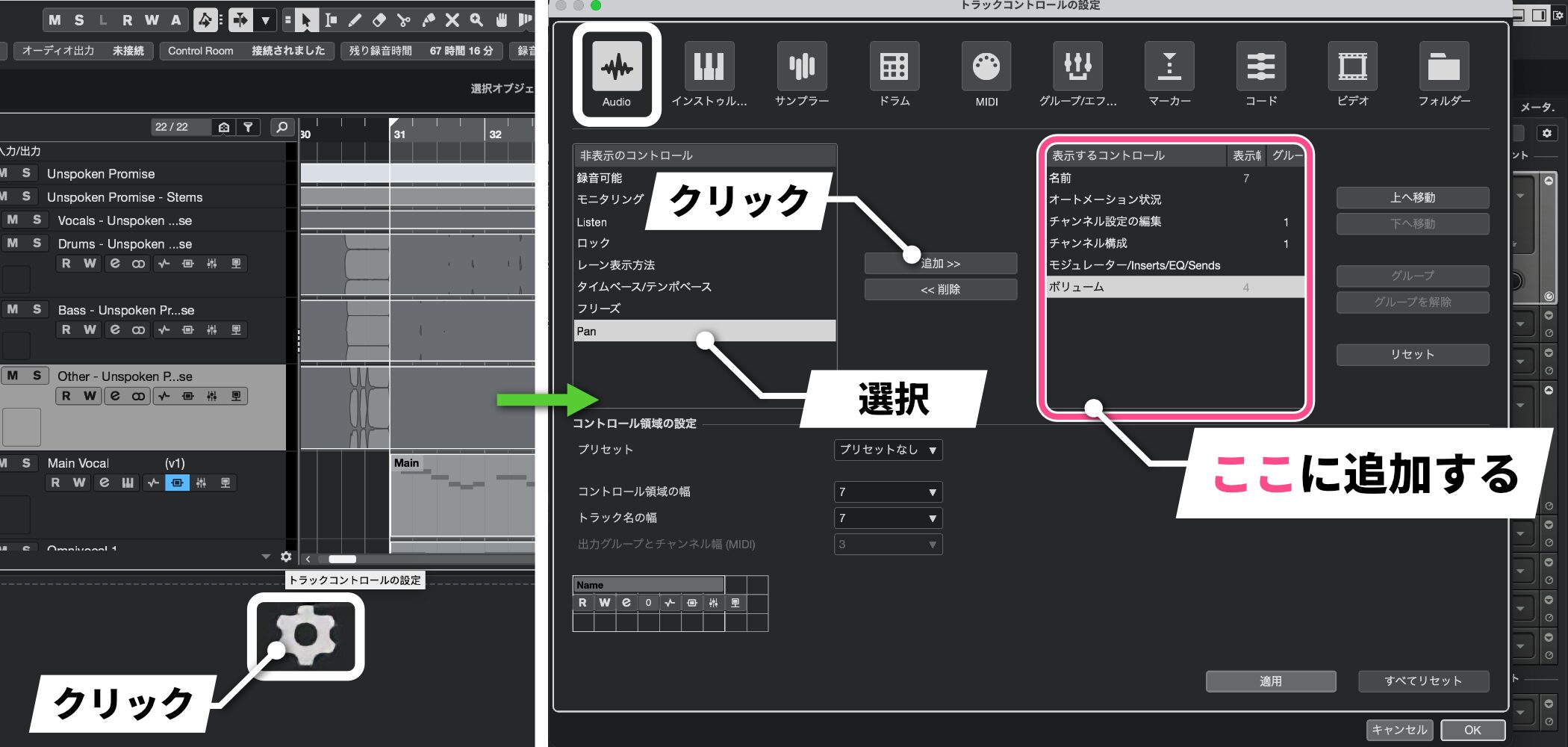
Task: Click the 追加 >> button
Action: pyautogui.click(x=941, y=264)
